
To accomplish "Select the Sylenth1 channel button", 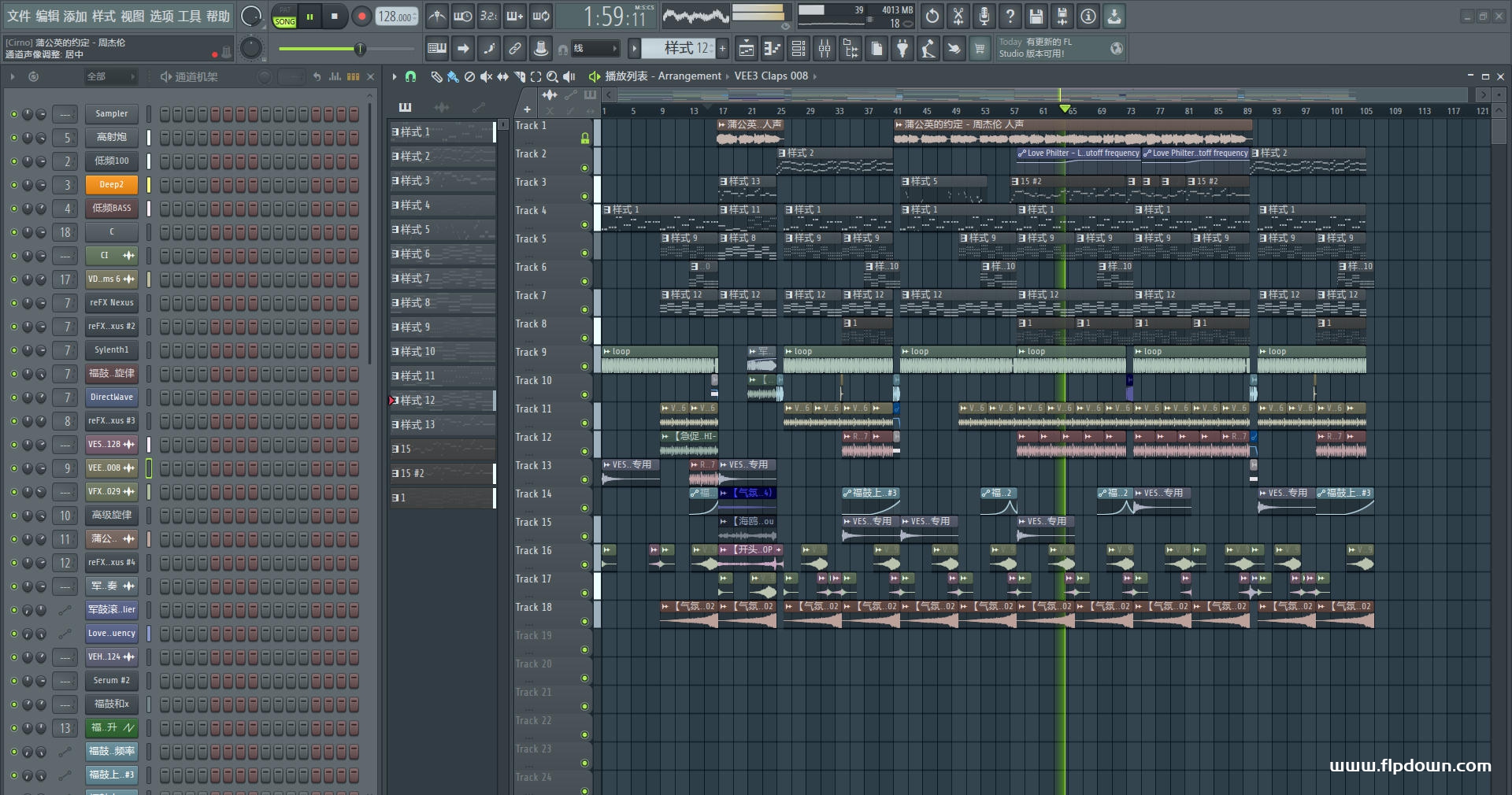I will coord(111,350).
